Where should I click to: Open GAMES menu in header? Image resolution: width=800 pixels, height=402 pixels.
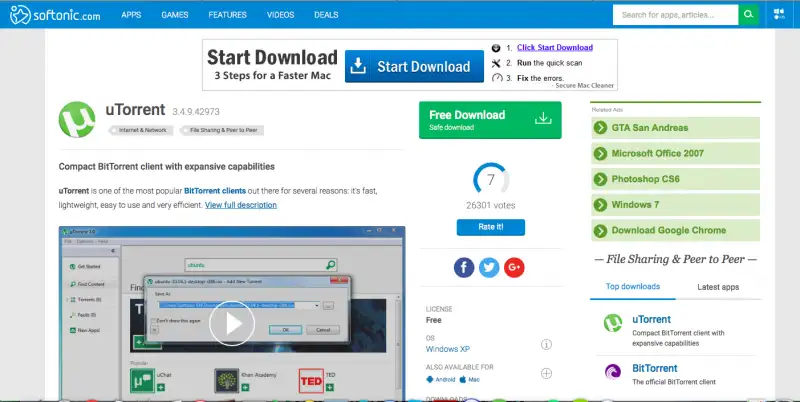pyautogui.click(x=175, y=15)
